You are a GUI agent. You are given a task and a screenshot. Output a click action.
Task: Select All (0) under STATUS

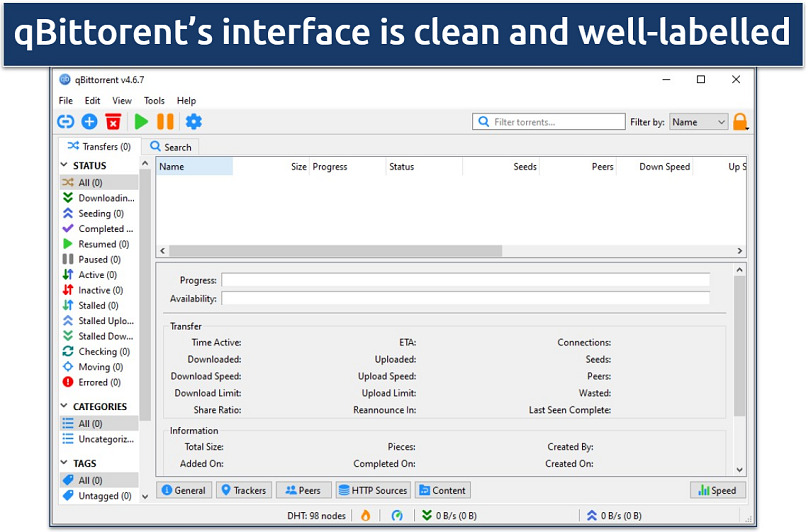pyautogui.click(x=99, y=182)
